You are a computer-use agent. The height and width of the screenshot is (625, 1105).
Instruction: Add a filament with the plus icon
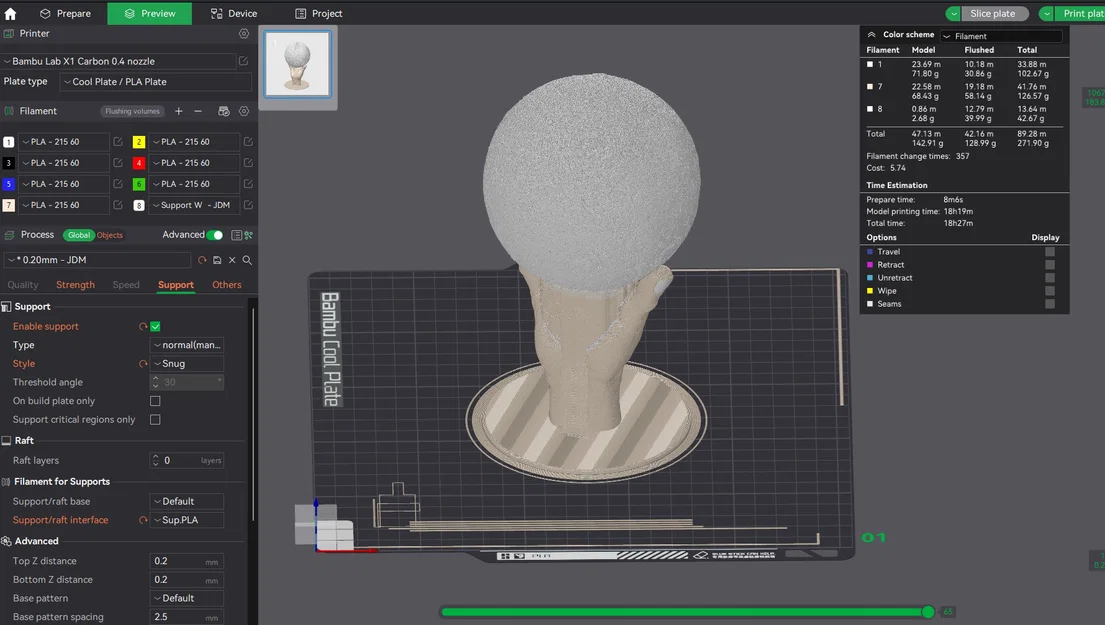click(179, 111)
